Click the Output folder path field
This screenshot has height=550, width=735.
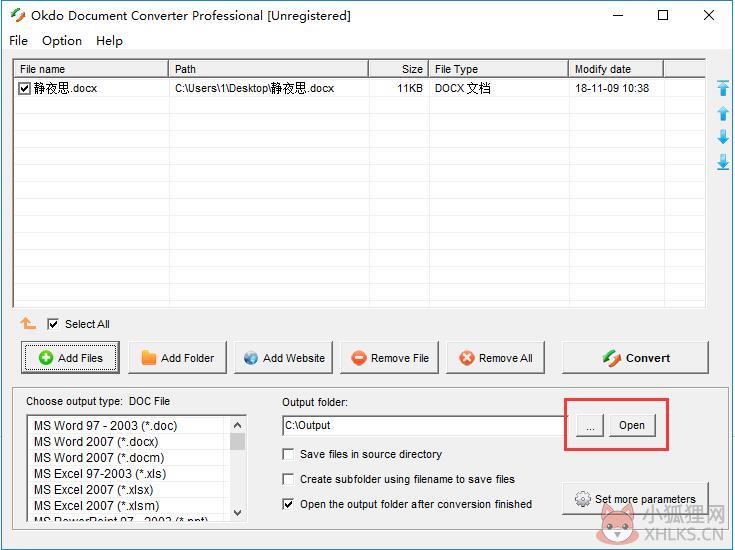423,425
